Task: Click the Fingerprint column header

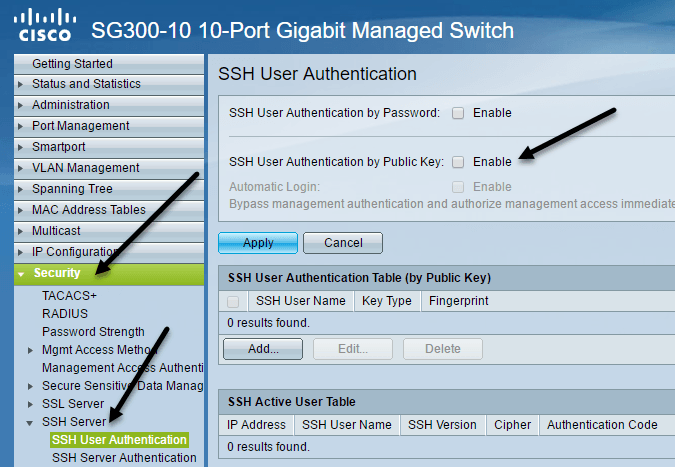Action: click(459, 301)
